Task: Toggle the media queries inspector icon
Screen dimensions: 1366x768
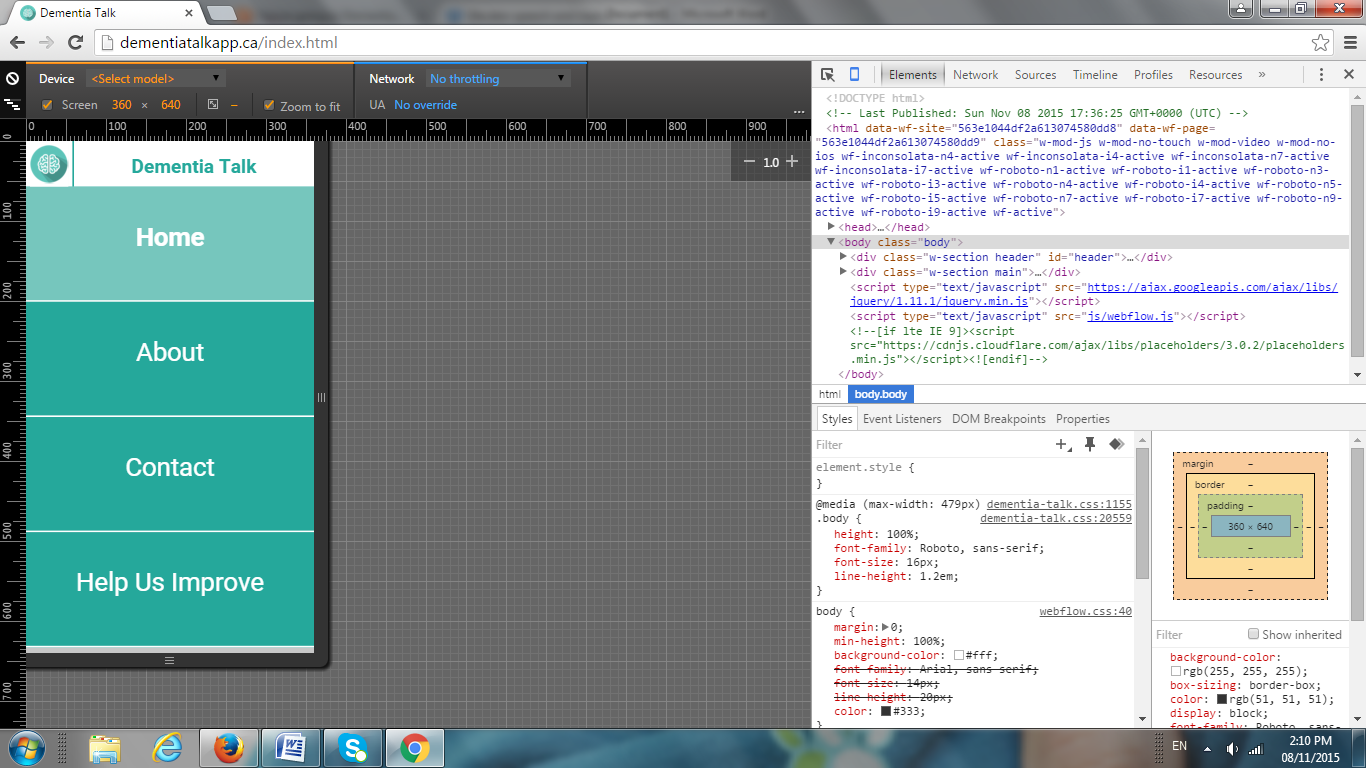Action: tap(12, 104)
